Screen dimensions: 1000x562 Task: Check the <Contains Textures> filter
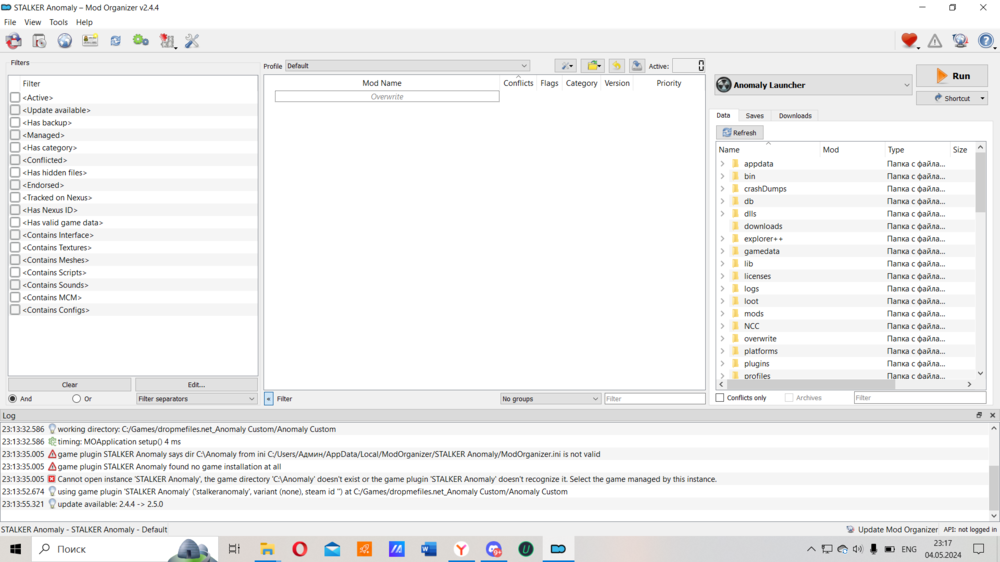tap(15, 248)
